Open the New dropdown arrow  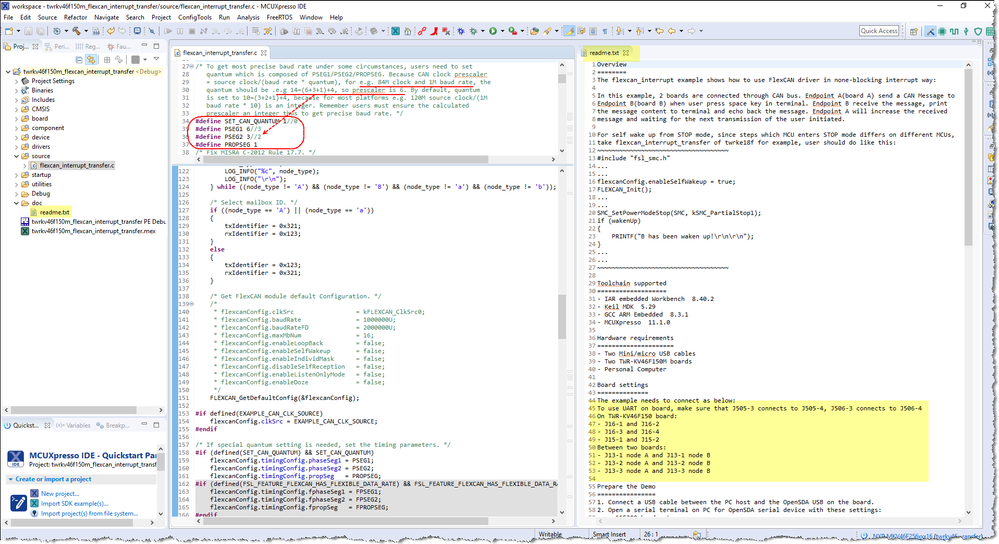tap(18, 31)
